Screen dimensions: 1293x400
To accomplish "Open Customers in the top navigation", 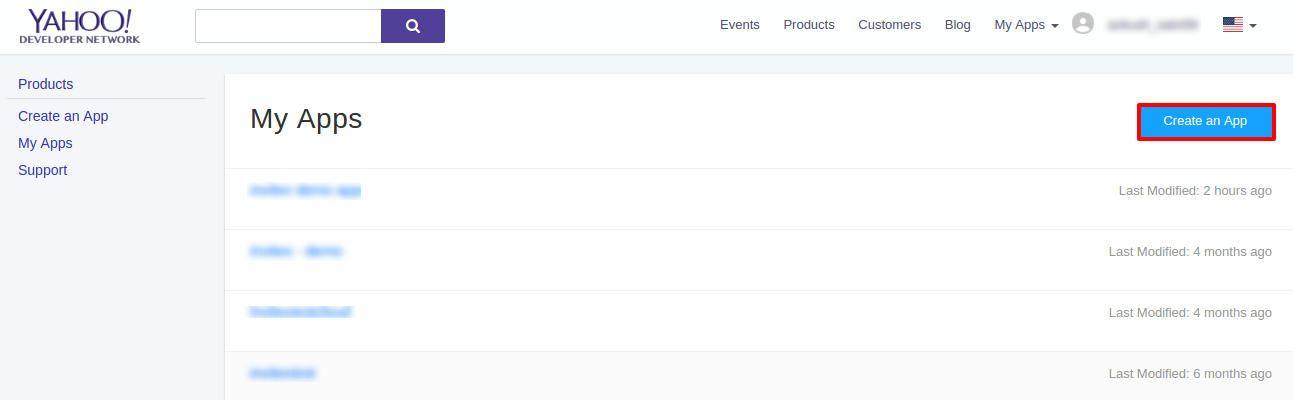I will (889, 25).
